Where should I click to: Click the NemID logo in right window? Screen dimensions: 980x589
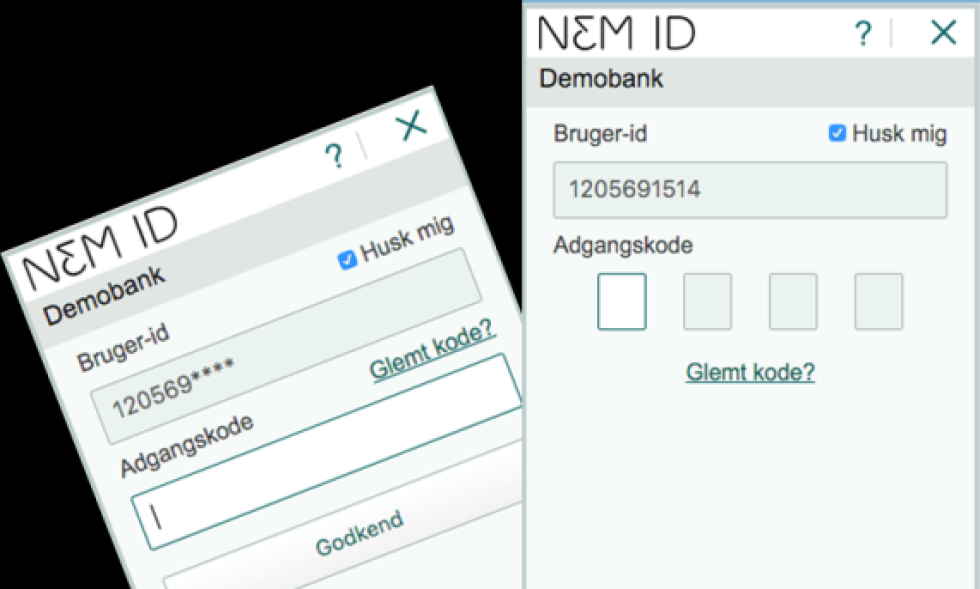click(x=616, y=33)
